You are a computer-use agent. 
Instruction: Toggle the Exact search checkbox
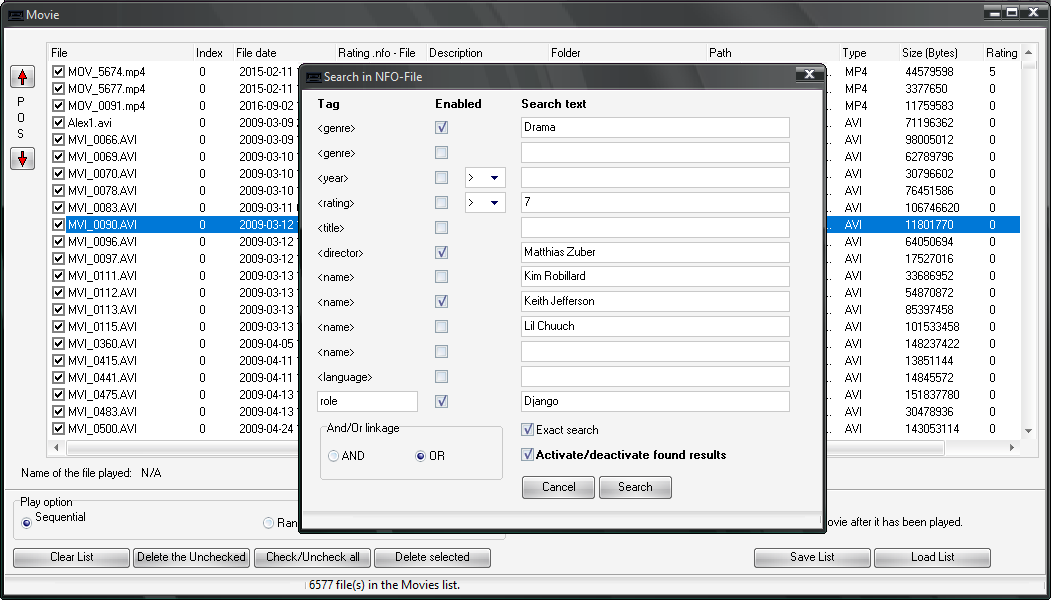[x=528, y=430]
